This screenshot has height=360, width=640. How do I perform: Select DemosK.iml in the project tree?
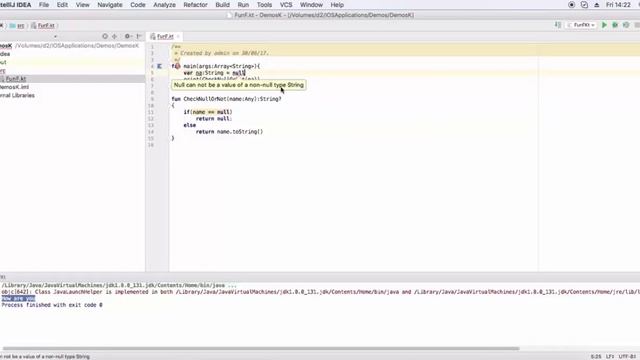pos(72,87)
